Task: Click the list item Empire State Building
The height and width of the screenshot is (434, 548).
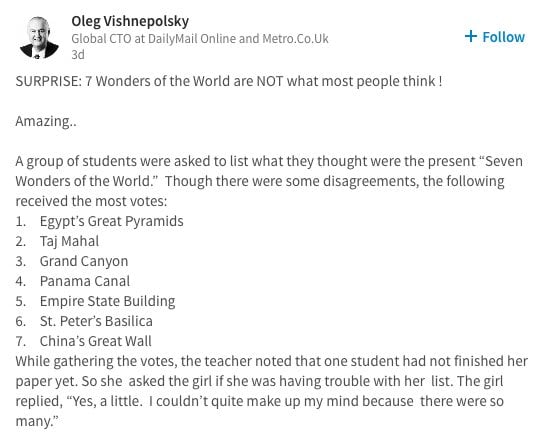Action: [x=107, y=302]
